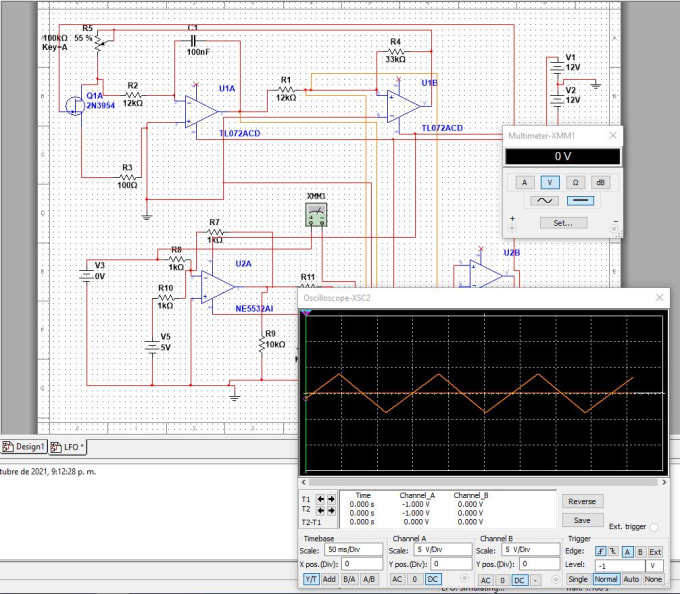
Task: Set multimeter to voltmeter mode V
Action: pyautogui.click(x=550, y=183)
